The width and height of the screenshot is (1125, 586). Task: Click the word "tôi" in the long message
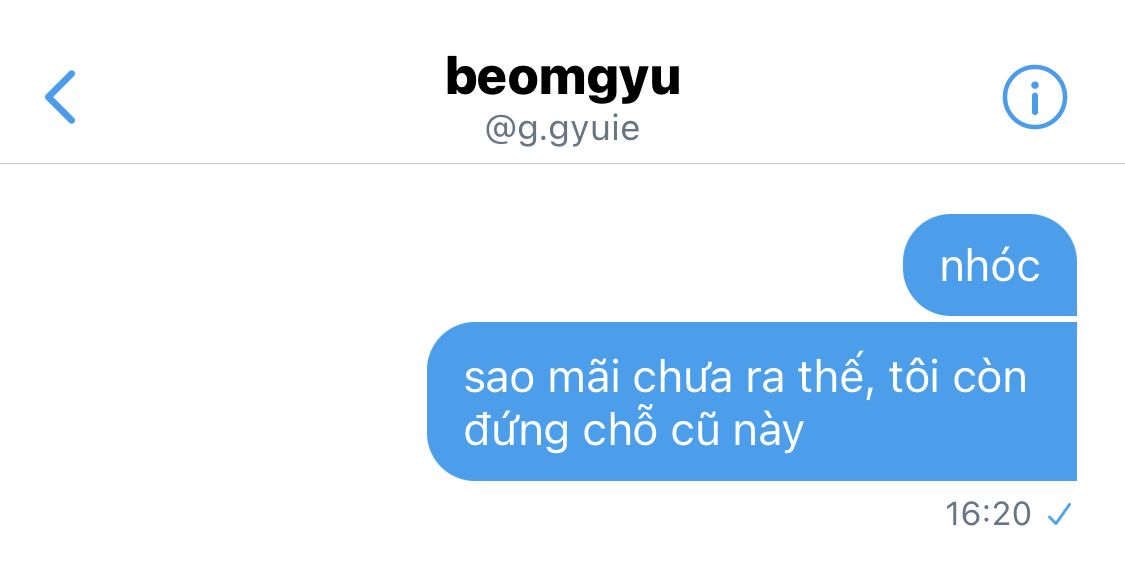pos(913,377)
